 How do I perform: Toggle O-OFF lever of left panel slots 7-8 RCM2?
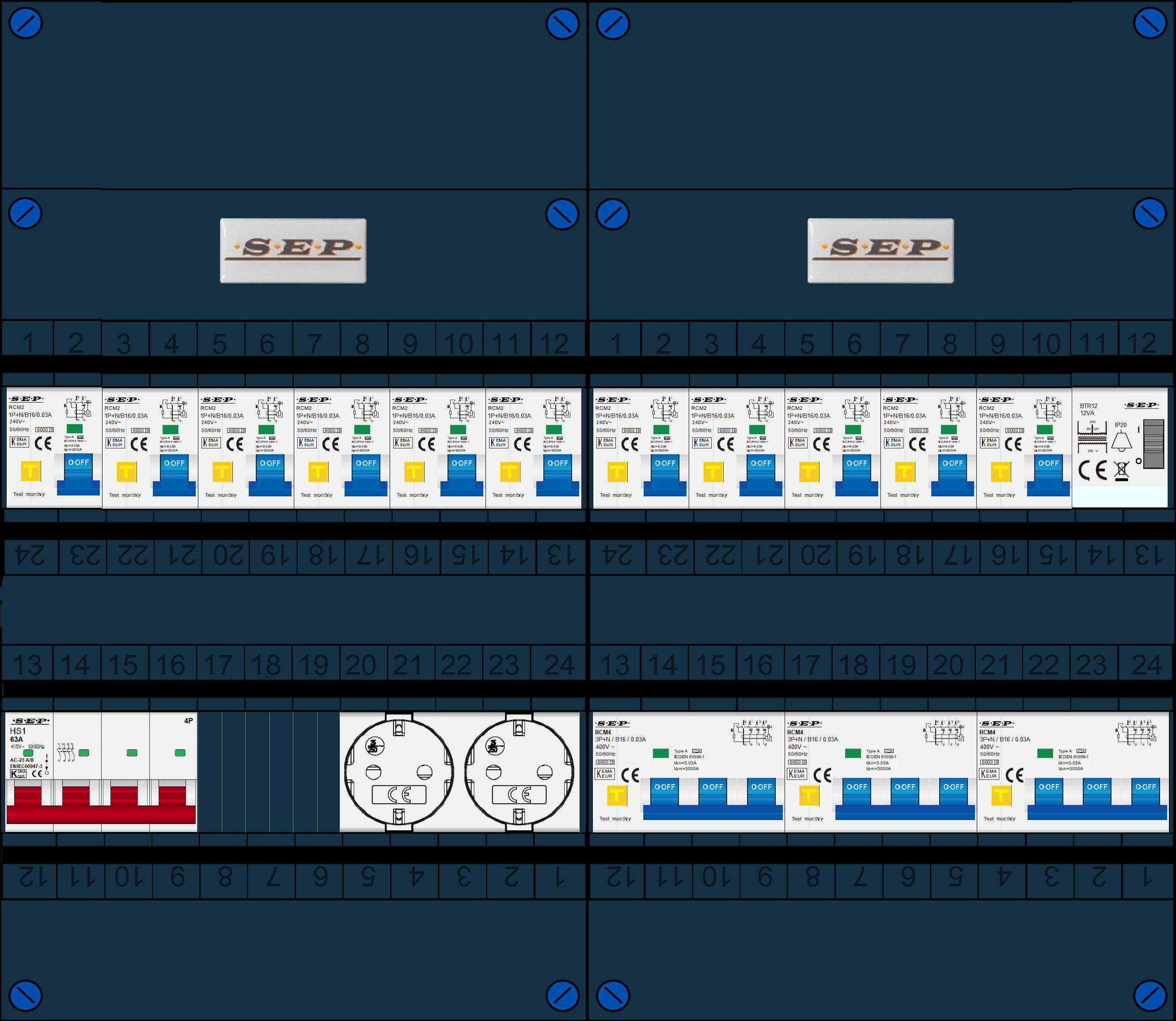click(x=365, y=475)
